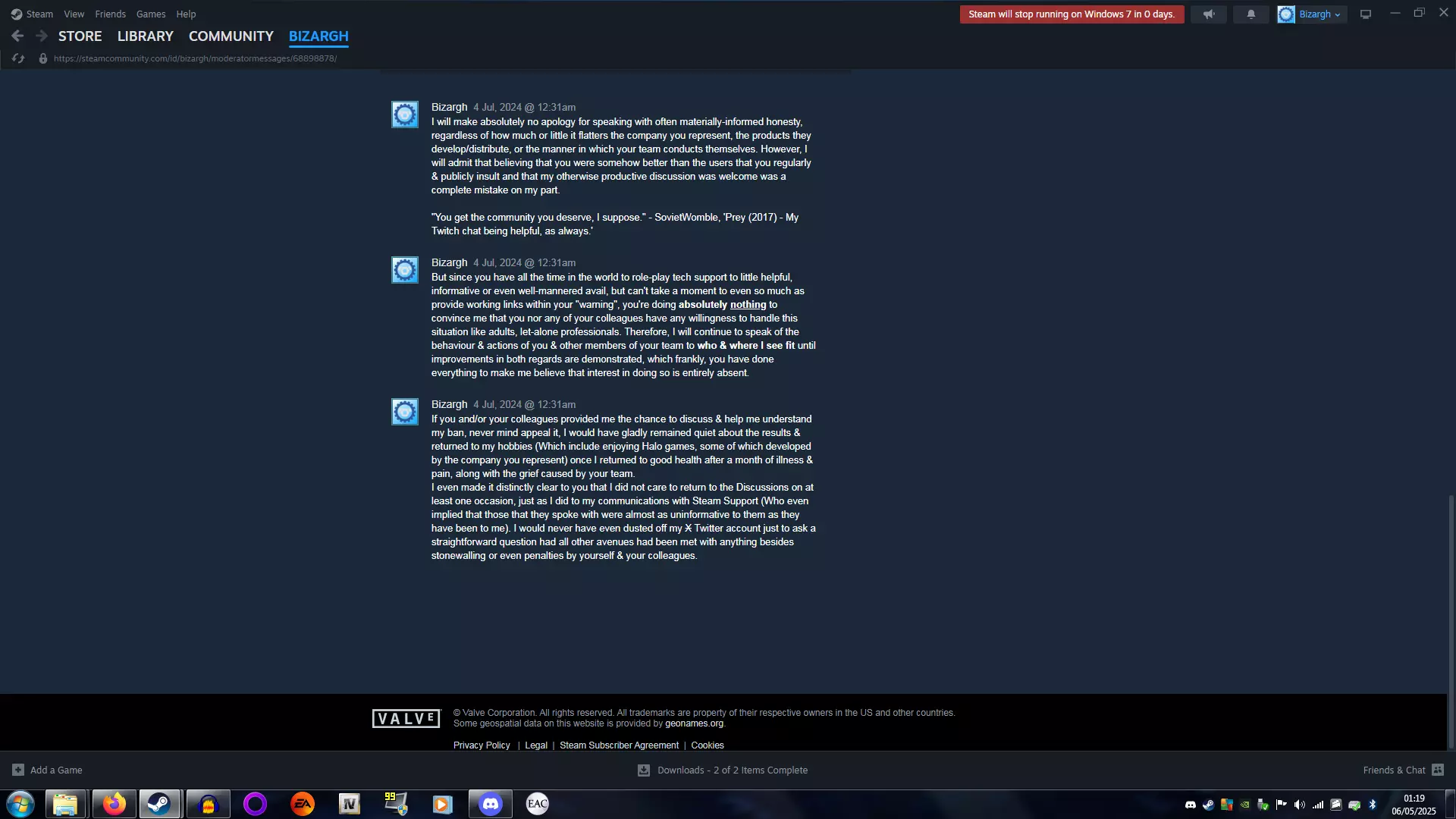Click the forward navigation arrow

[42, 36]
